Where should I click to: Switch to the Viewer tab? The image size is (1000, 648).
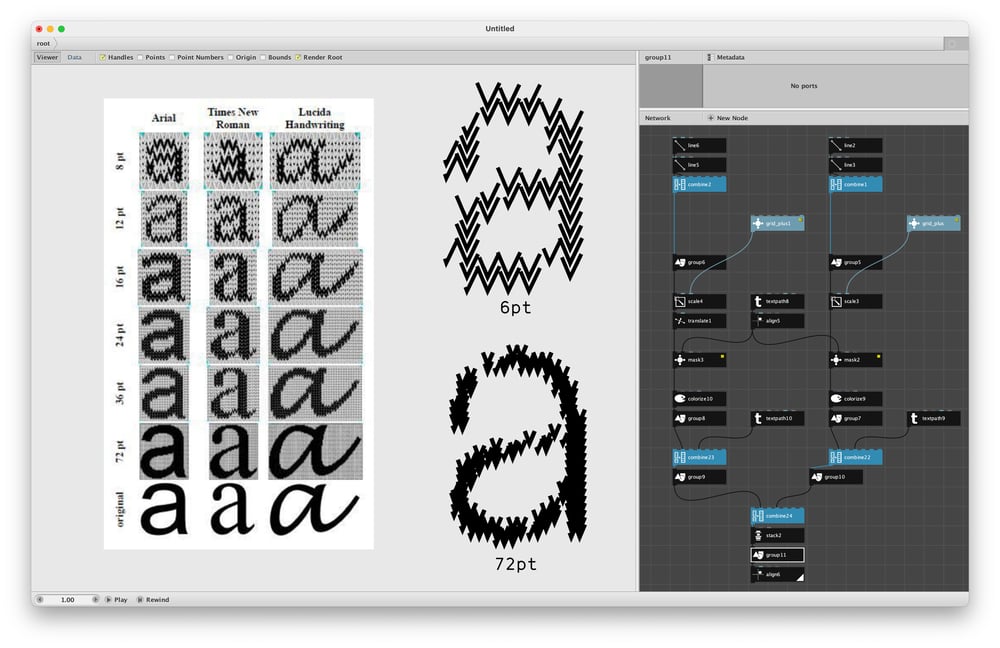pyautogui.click(x=47, y=57)
